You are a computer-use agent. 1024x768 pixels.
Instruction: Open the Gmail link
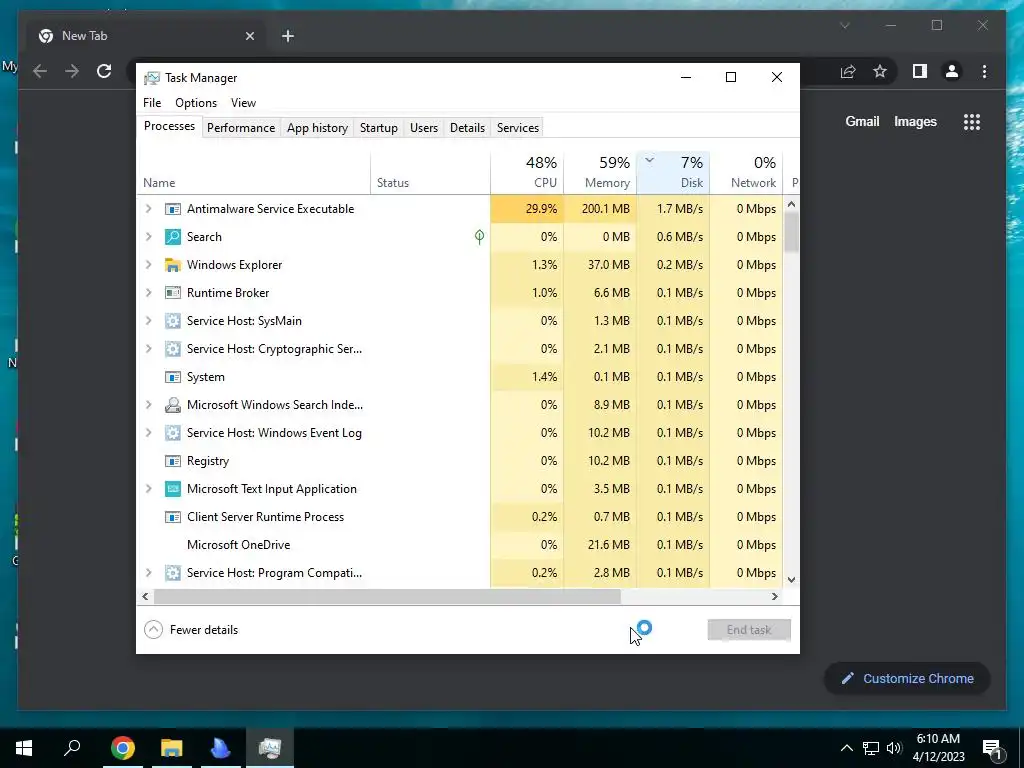862,121
